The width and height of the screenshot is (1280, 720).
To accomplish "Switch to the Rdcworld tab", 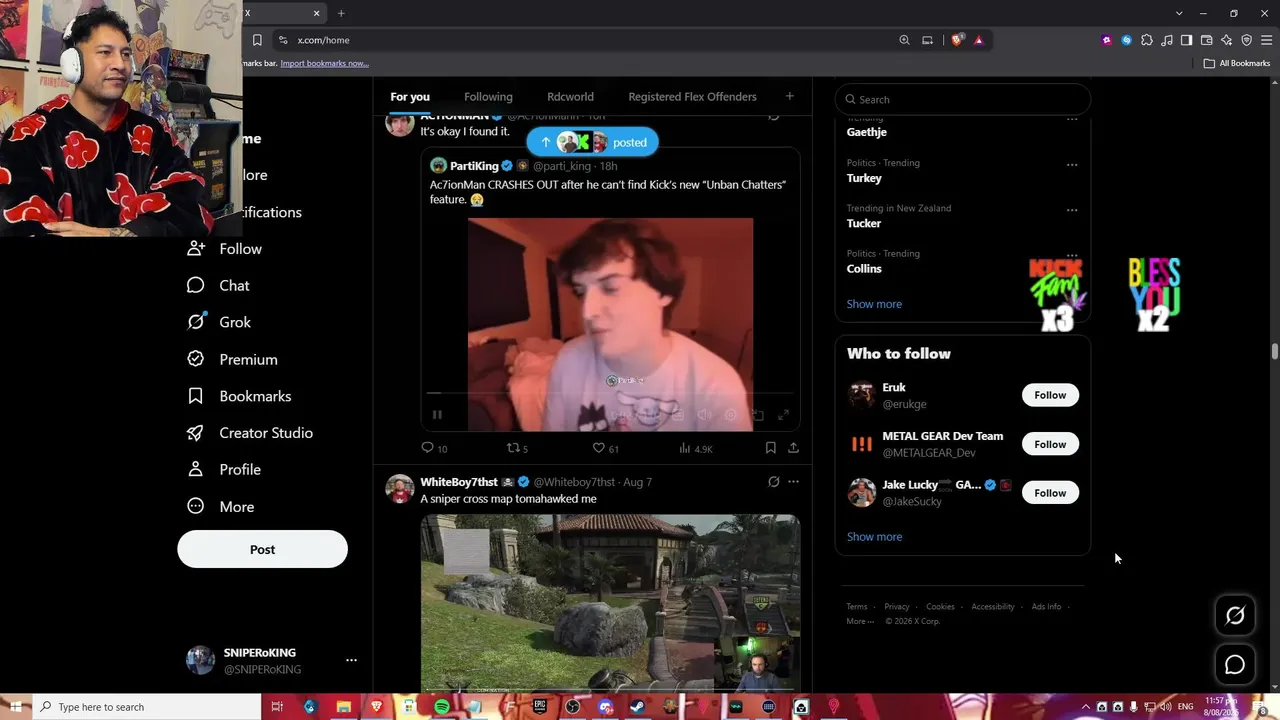I will coord(570,97).
